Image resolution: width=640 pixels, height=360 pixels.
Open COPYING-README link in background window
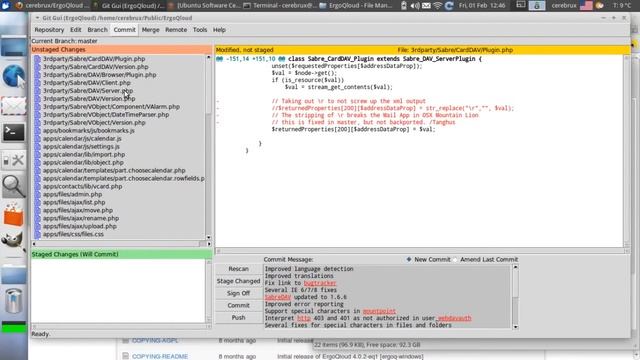tap(160, 356)
